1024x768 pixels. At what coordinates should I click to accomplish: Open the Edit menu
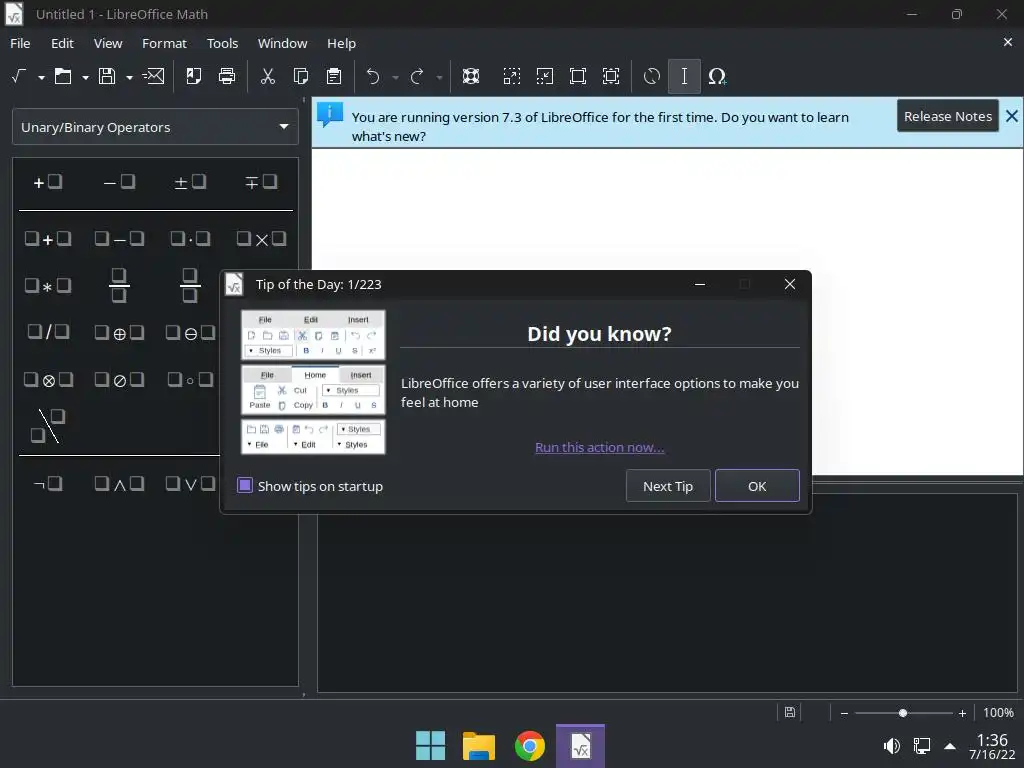point(62,43)
